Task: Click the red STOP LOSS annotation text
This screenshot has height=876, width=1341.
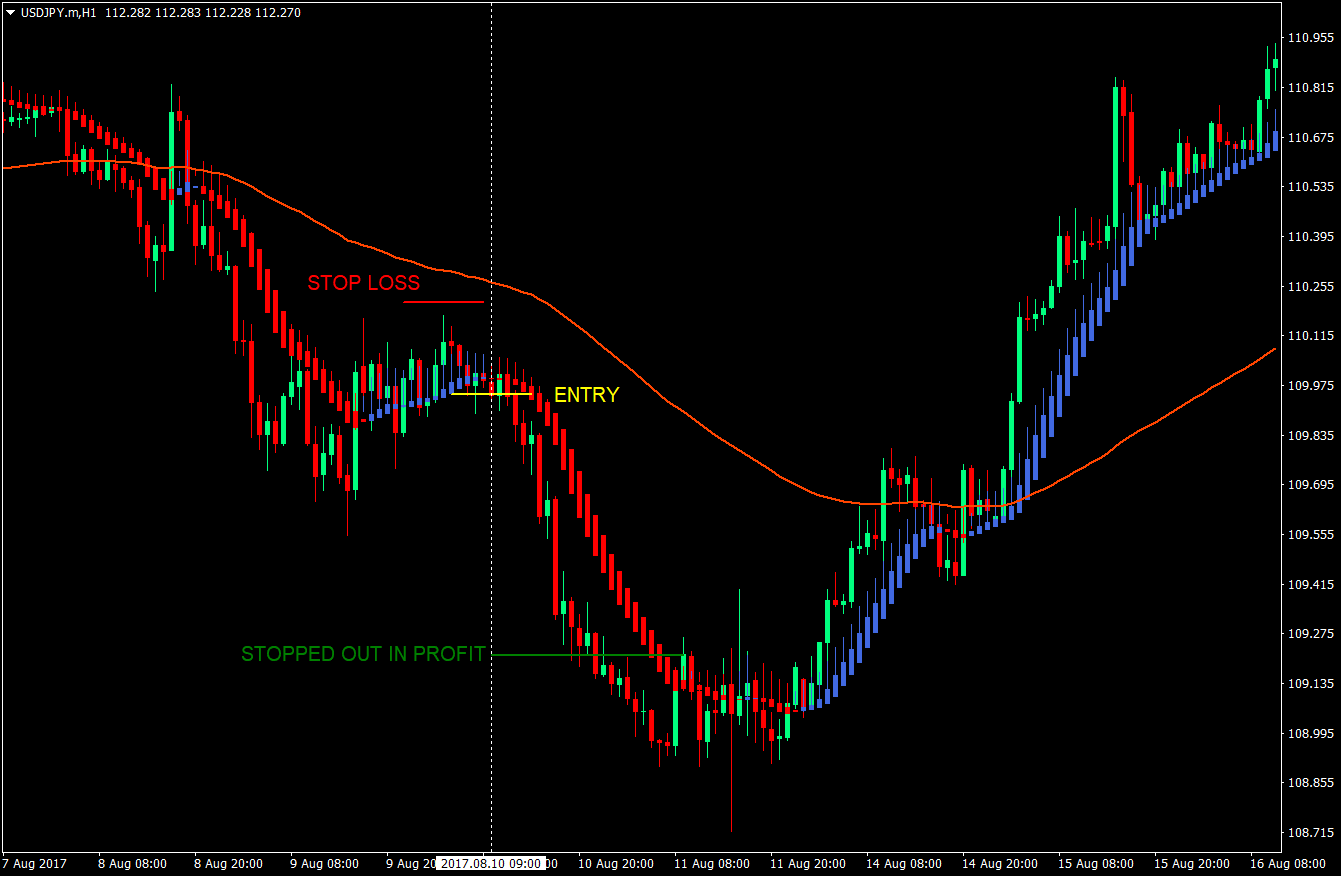Action: coord(364,283)
